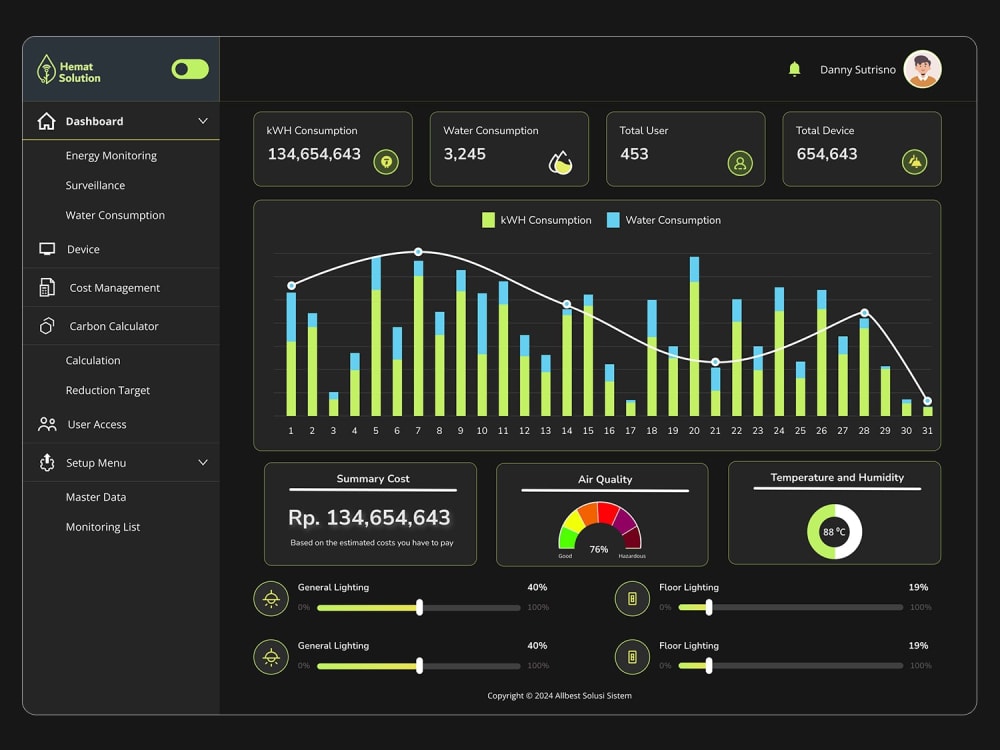Click the first Floor Lighting switch icon
The width and height of the screenshot is (1000, 750).
632,599
